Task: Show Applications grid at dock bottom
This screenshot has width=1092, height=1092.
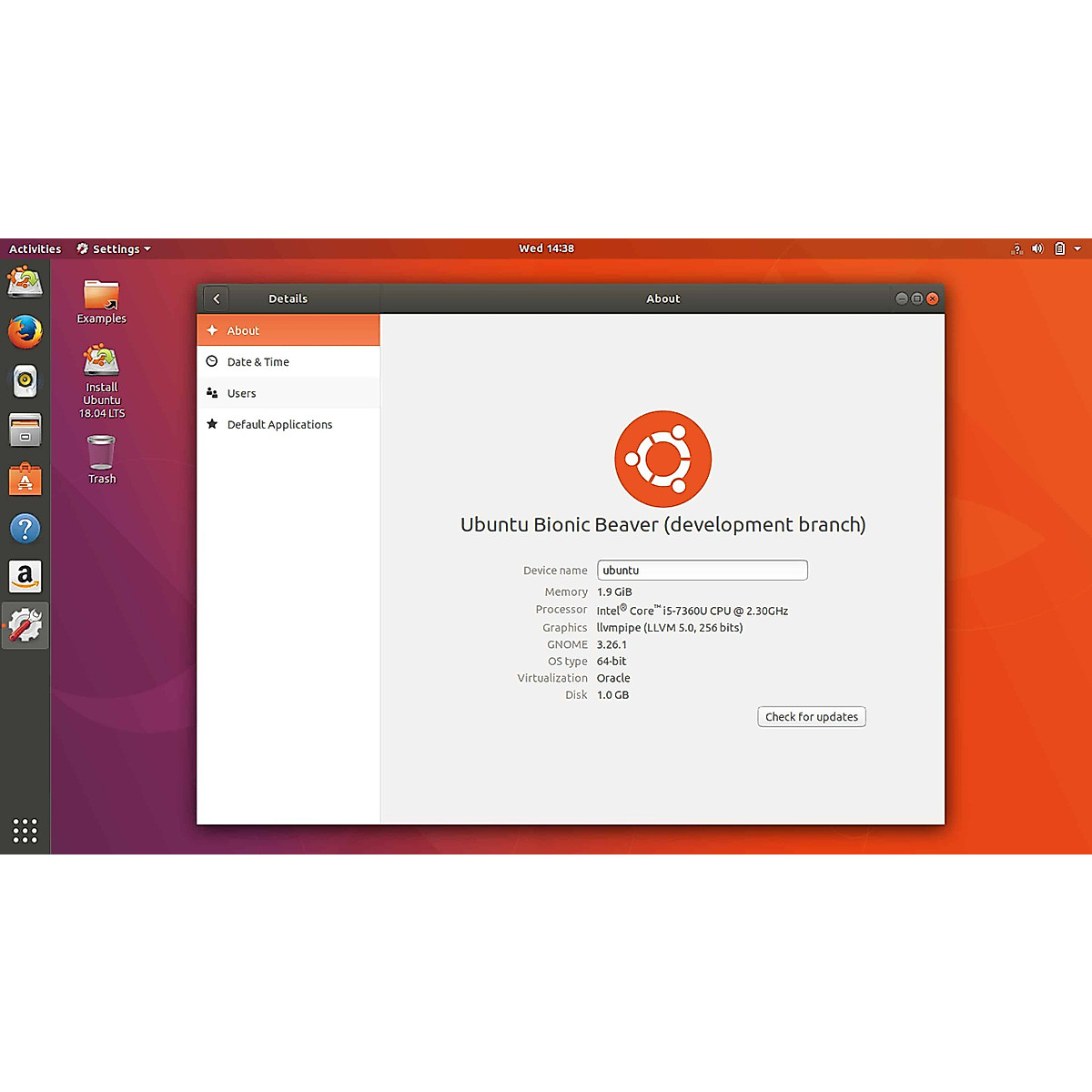Action: pos(25,830)
